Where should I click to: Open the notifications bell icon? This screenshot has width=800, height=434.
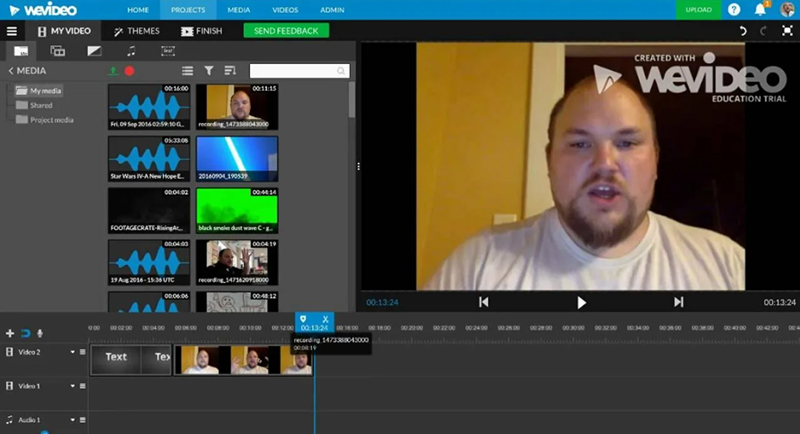pos(759,10)
